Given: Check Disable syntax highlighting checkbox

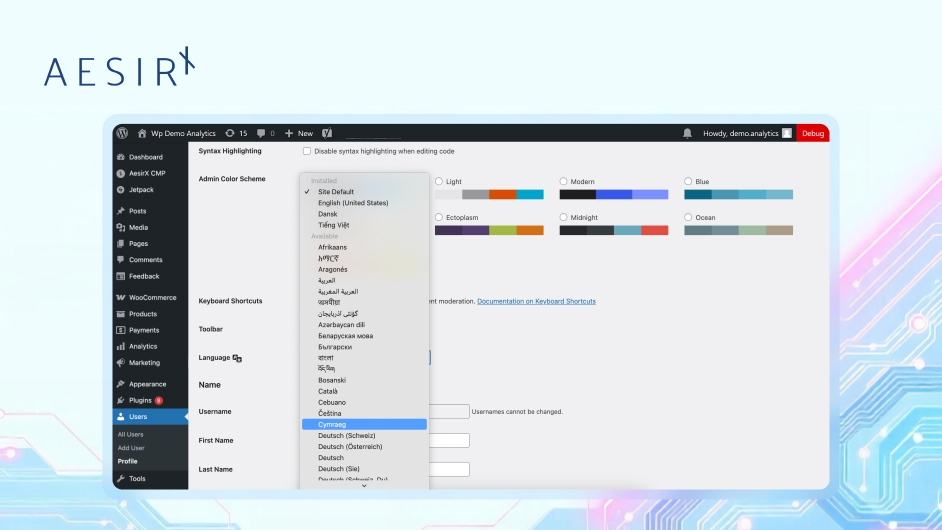Looking at the screenshot, I should (x=307, y=151).
